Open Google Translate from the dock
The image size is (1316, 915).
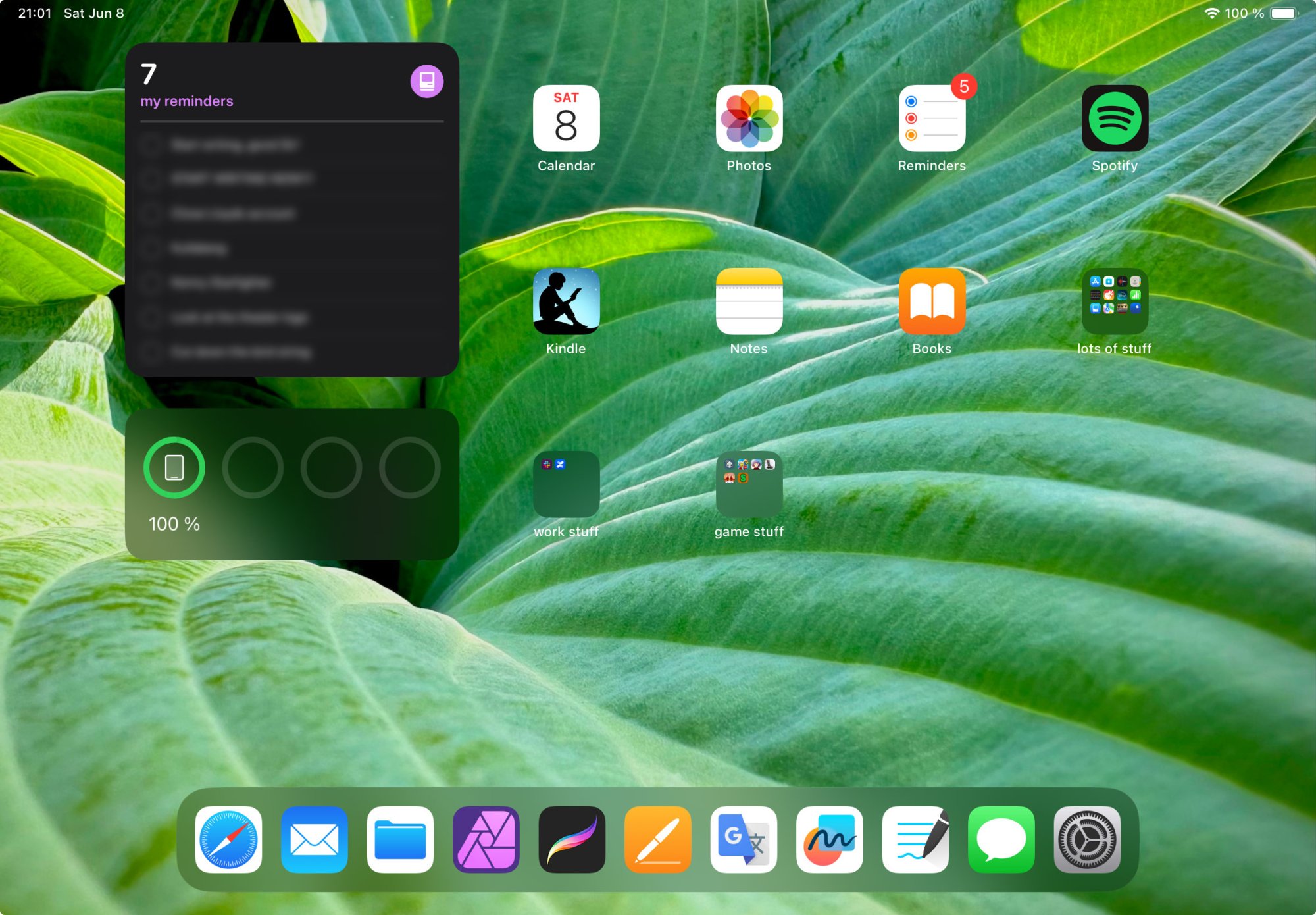point(744,839)
